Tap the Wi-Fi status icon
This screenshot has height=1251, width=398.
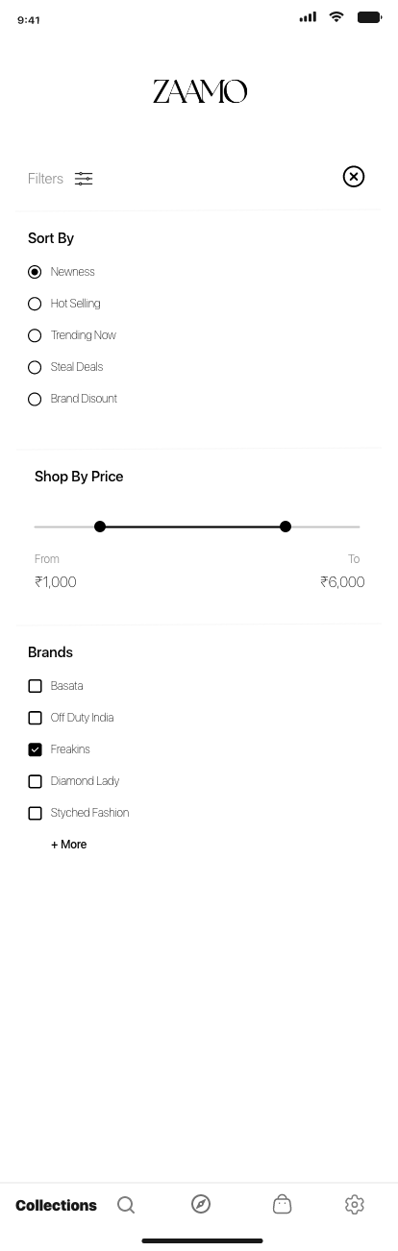(336, 17)
